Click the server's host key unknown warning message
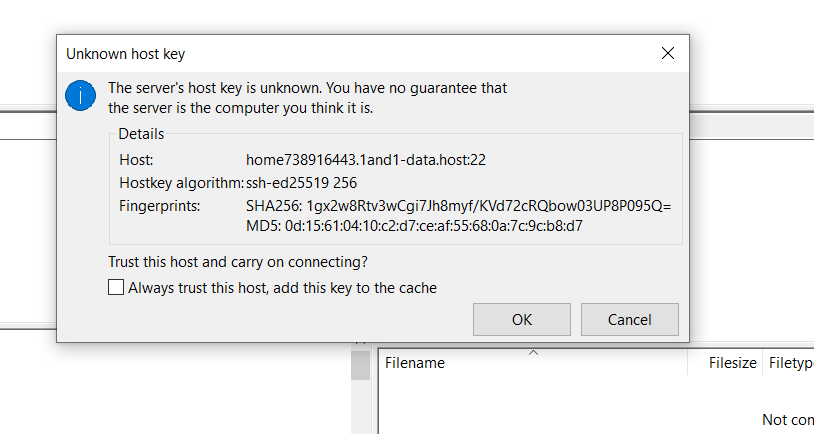The image size is (814, 434). 307,98
